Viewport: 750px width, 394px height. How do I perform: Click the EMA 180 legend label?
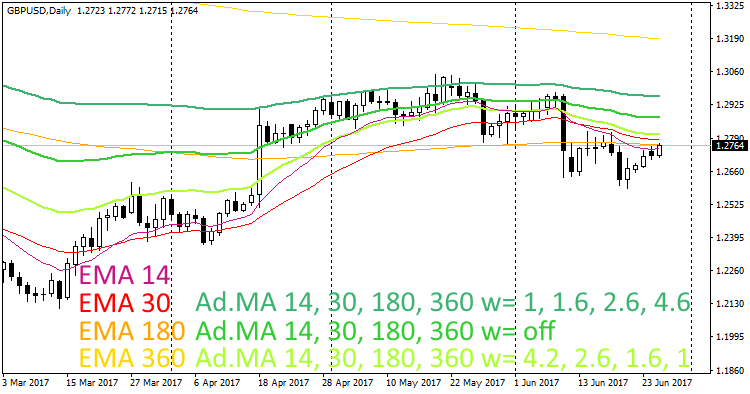click(132, 330)
